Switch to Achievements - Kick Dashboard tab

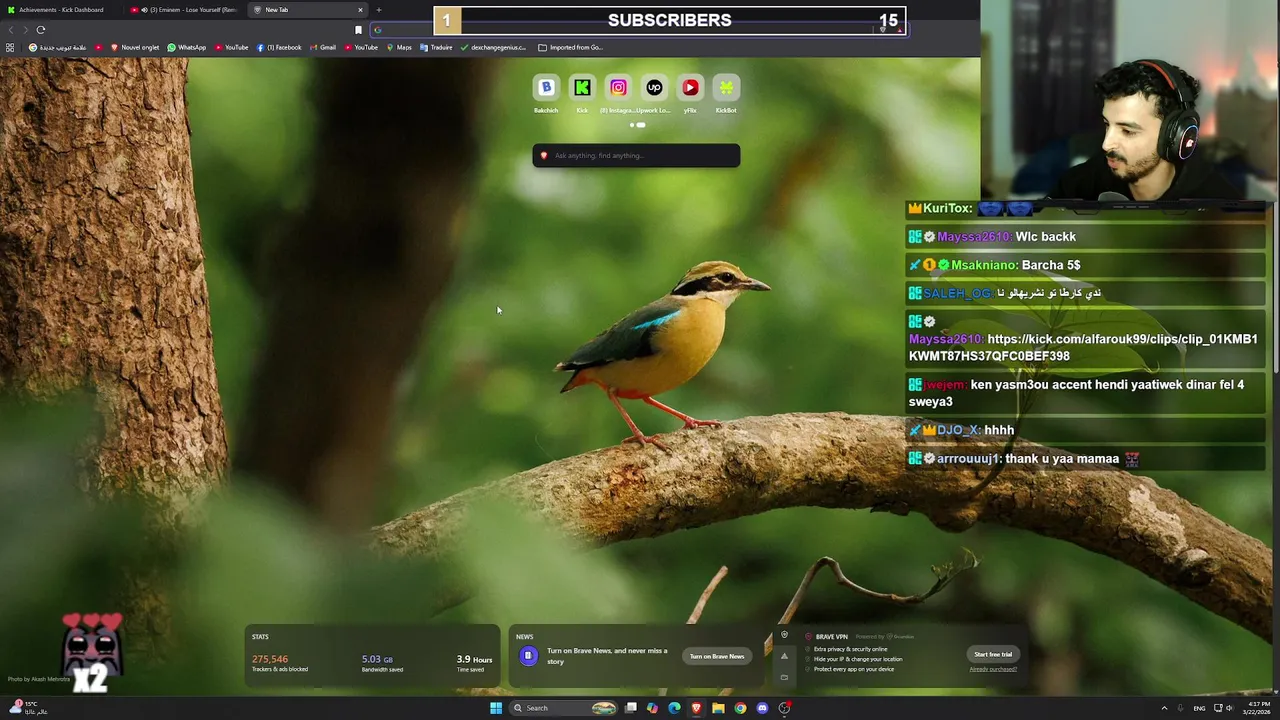(60, 10)
